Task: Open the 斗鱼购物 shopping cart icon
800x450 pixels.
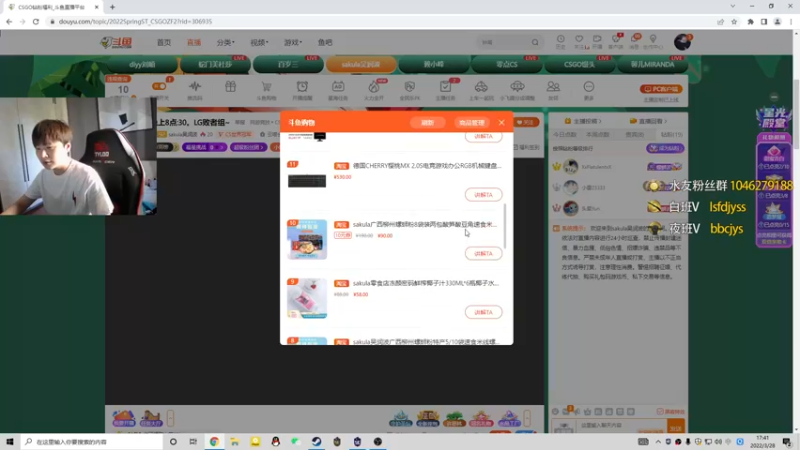Action: pyautogui.click(x=266, y=89)
